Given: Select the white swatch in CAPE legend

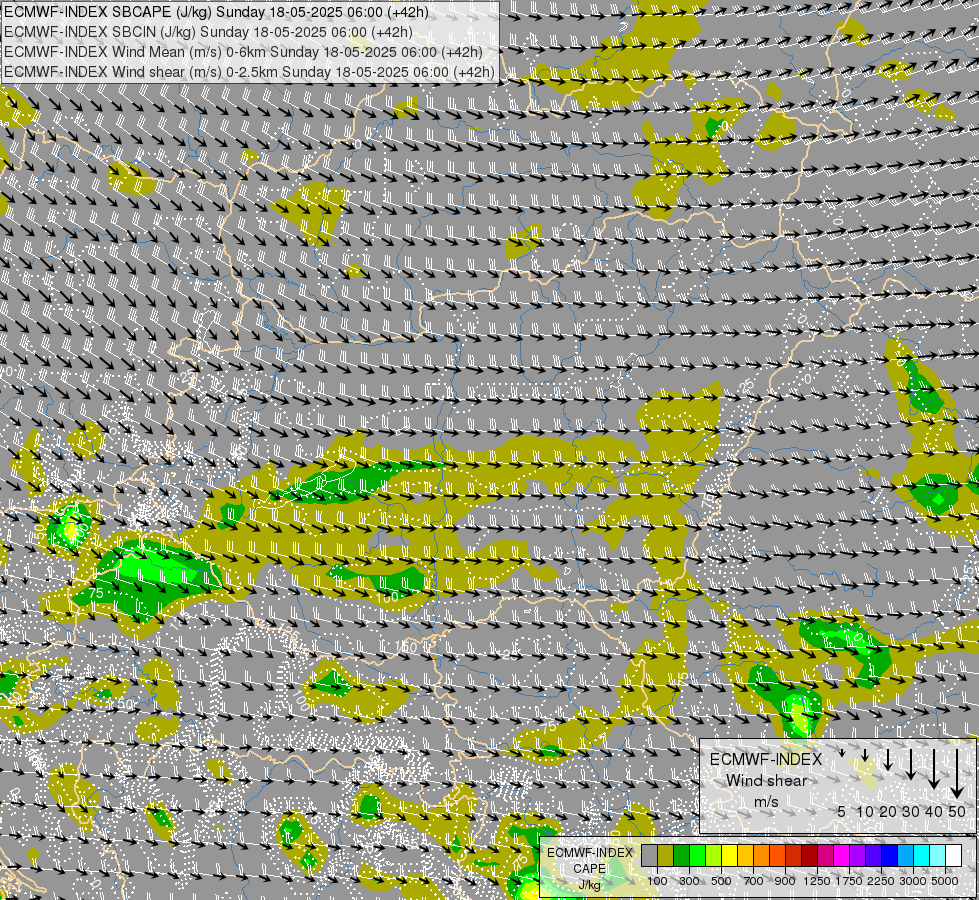Looking at the screenshot, I should (954, 856).
